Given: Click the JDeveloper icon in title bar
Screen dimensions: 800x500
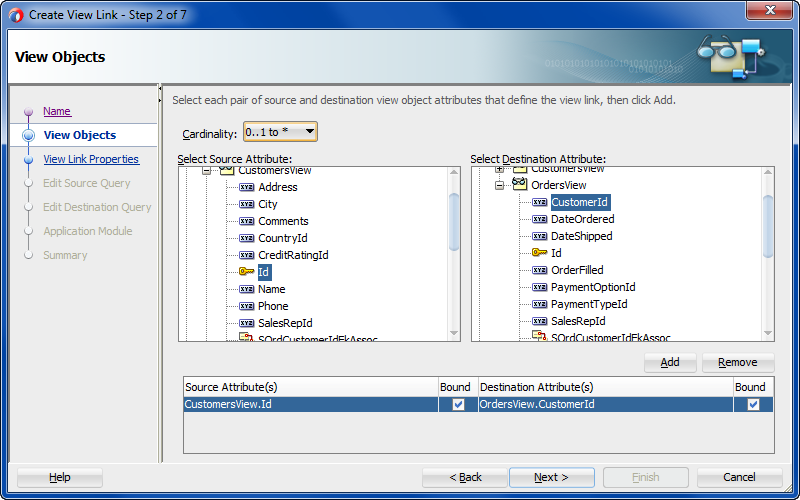Looking at the screenshot, I should pos(16,15).
